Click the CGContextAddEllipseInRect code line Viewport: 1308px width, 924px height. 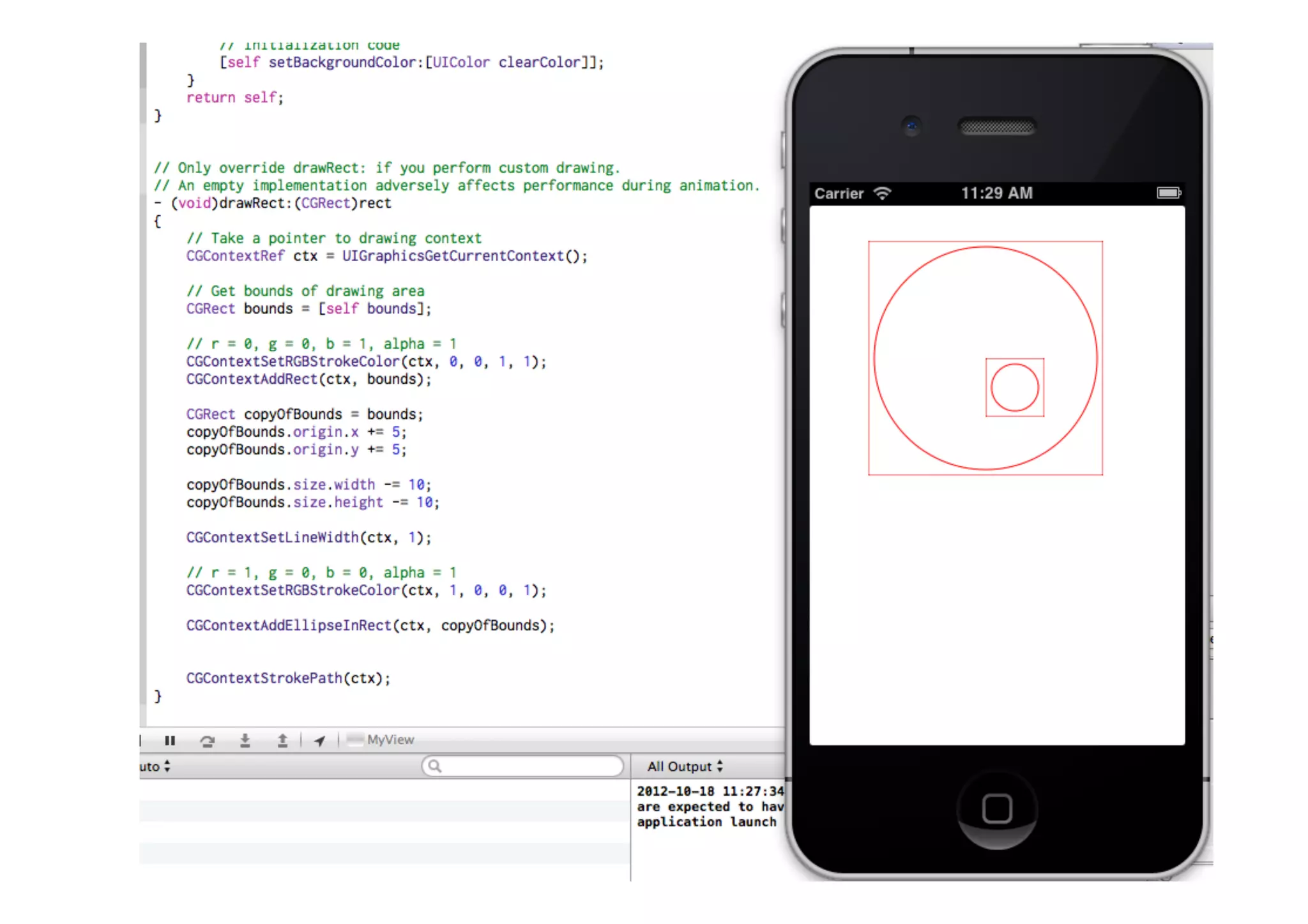coord(370,625)
